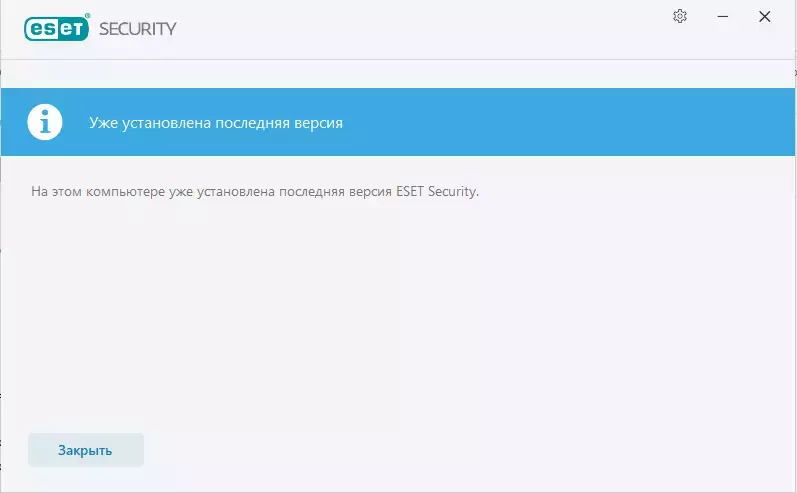This screenshot has width=797, height=493.
Task: Click the letter i inside info icon
Action: coord(45,122)
